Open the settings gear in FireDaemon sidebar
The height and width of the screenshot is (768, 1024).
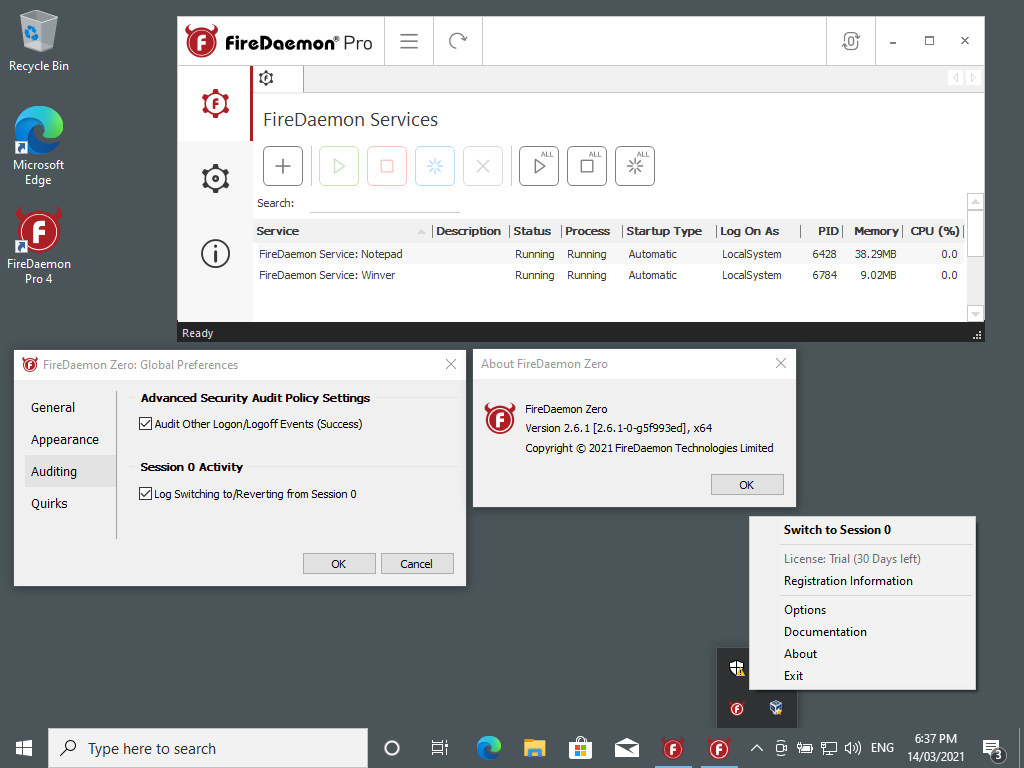(215, 178)
